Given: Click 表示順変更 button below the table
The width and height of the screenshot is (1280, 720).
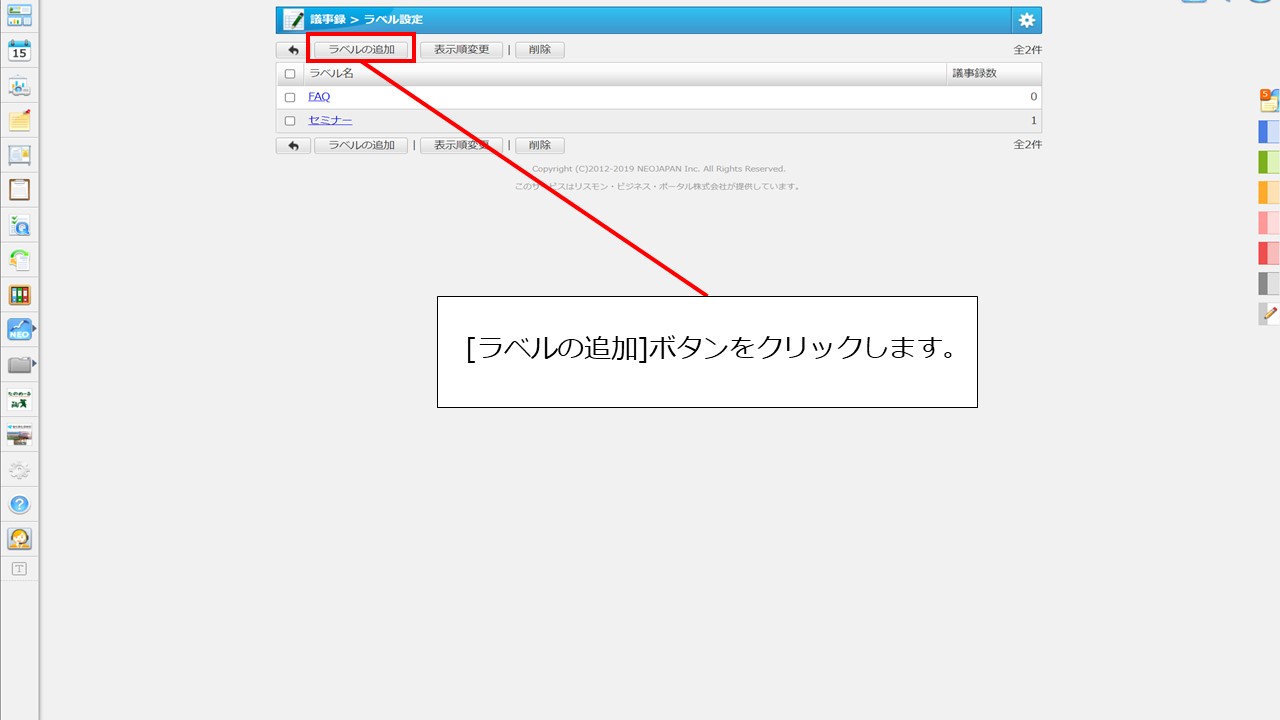Looking at the screenshot, I should pyautogui.click(x=461, y=146).
